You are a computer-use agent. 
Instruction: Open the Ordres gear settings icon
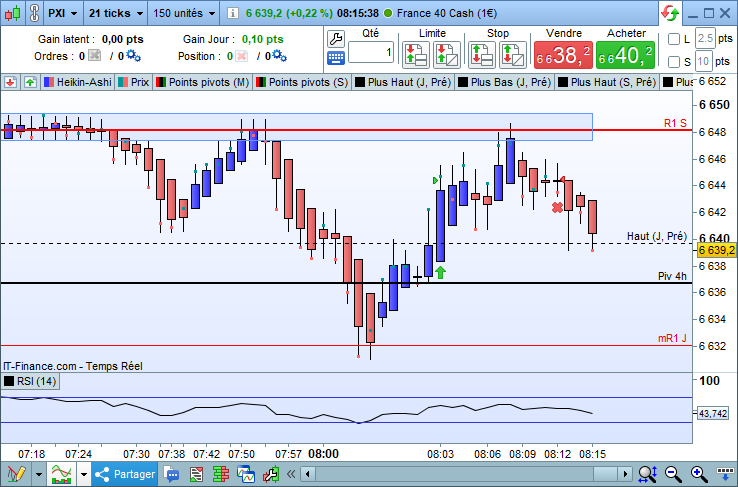133,56
